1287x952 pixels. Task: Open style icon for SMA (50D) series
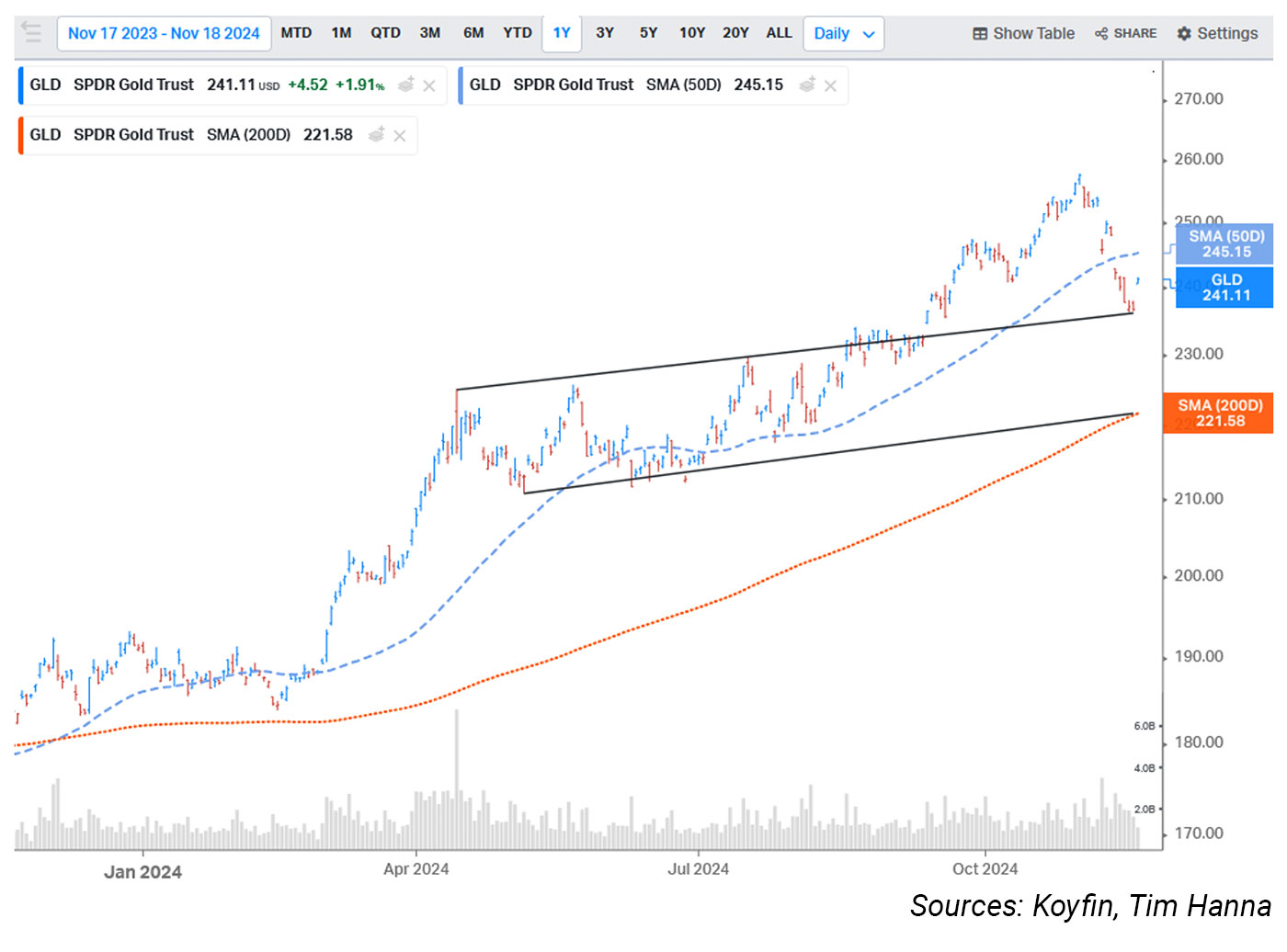tap(807, 85)
